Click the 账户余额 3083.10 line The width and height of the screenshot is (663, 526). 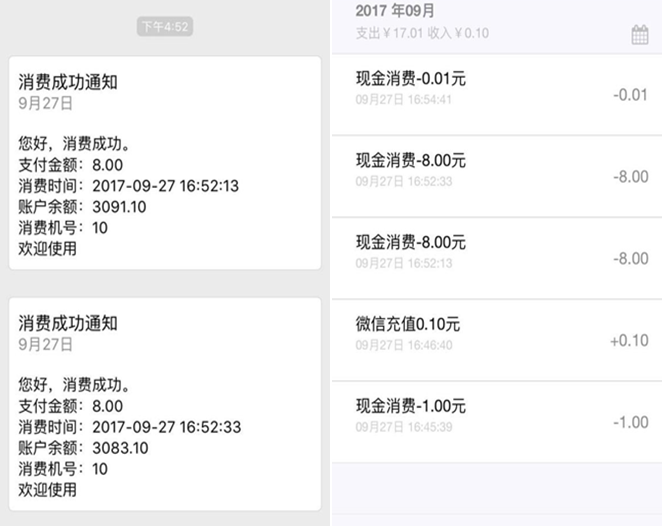(83, 448)
